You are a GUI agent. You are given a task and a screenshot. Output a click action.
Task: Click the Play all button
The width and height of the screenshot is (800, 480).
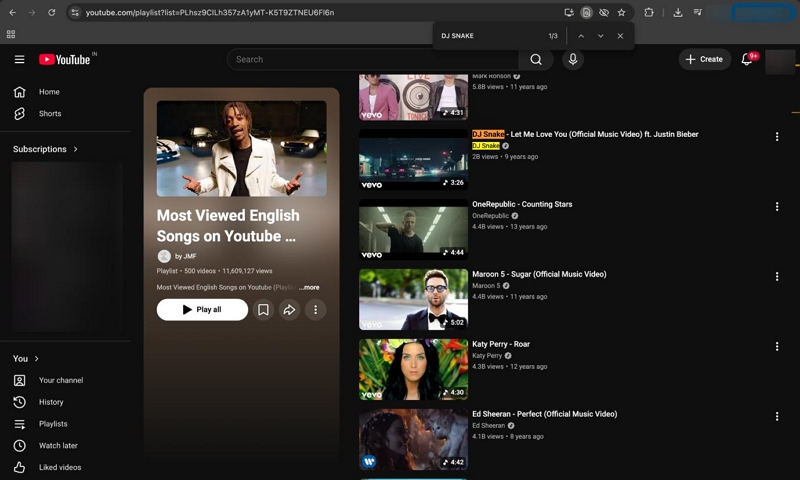tap(202, 310)
